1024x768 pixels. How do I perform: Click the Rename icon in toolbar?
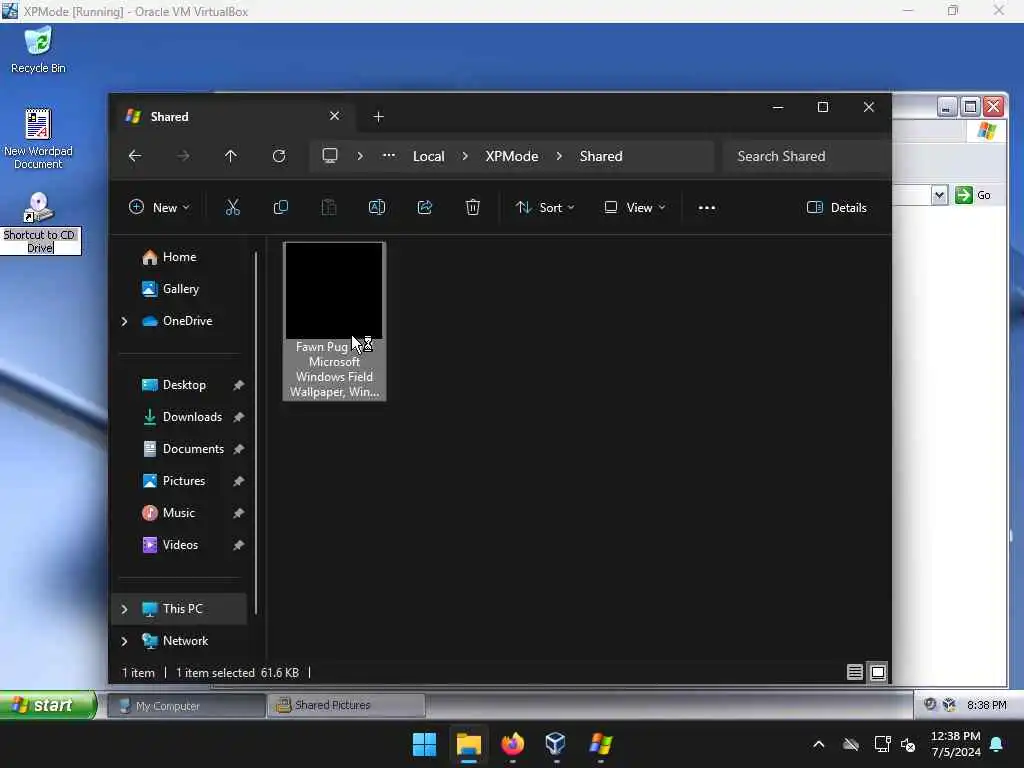377,208
